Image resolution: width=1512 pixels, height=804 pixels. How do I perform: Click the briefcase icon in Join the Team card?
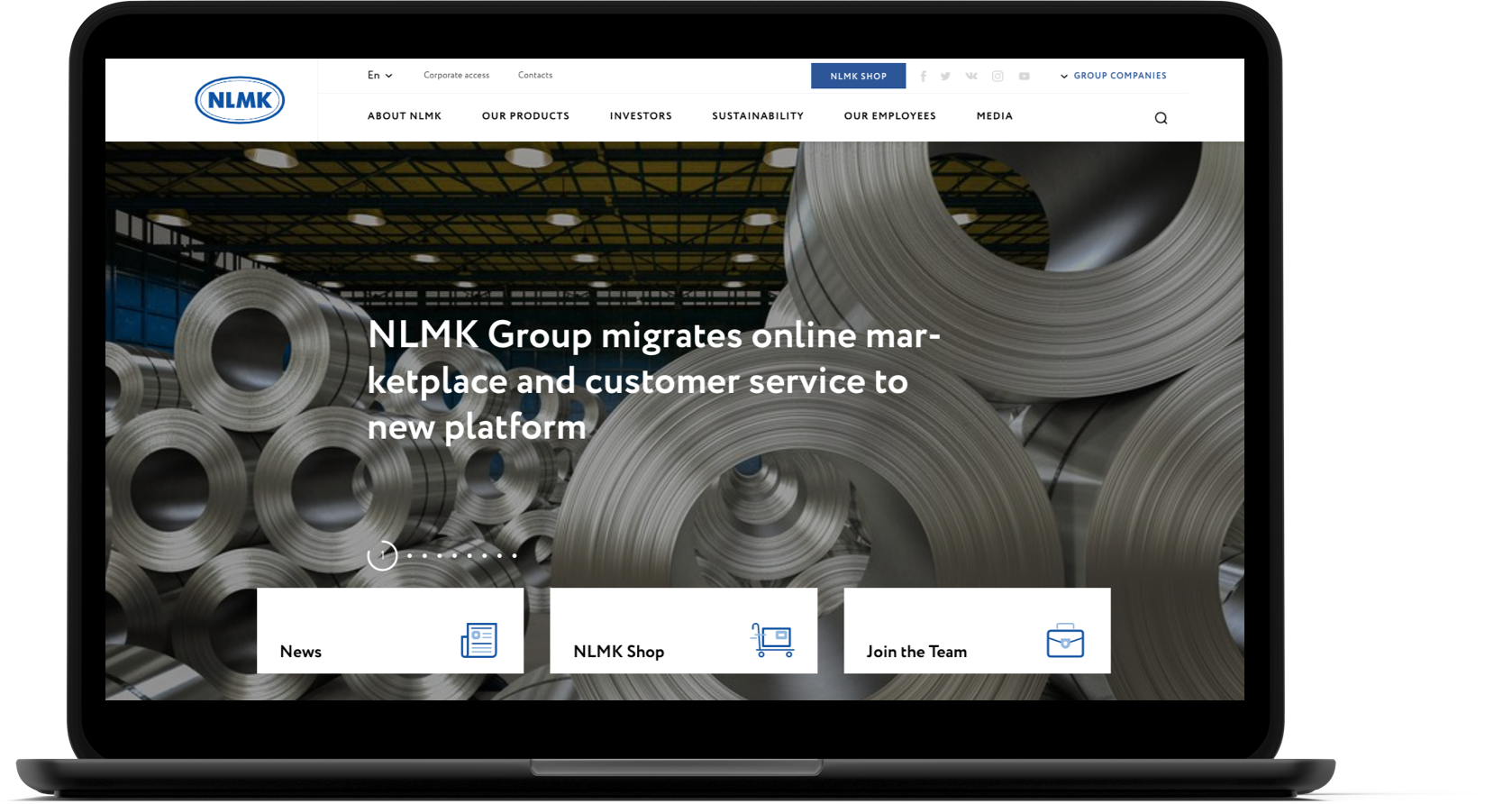point(1065,640)
